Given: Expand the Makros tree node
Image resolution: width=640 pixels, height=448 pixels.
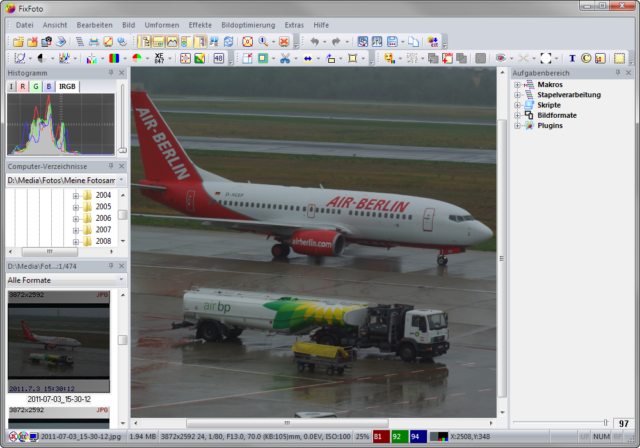Looking at the screenshot, I should [517, 85].
